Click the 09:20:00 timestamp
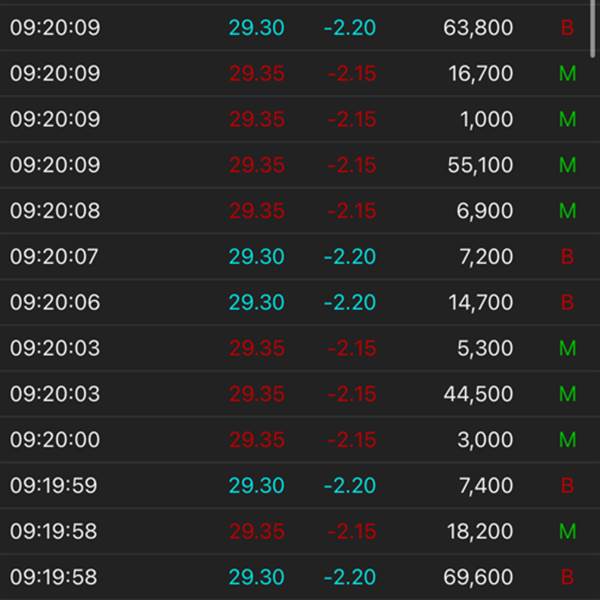This screenshot has height=600, width=600. 55,440
